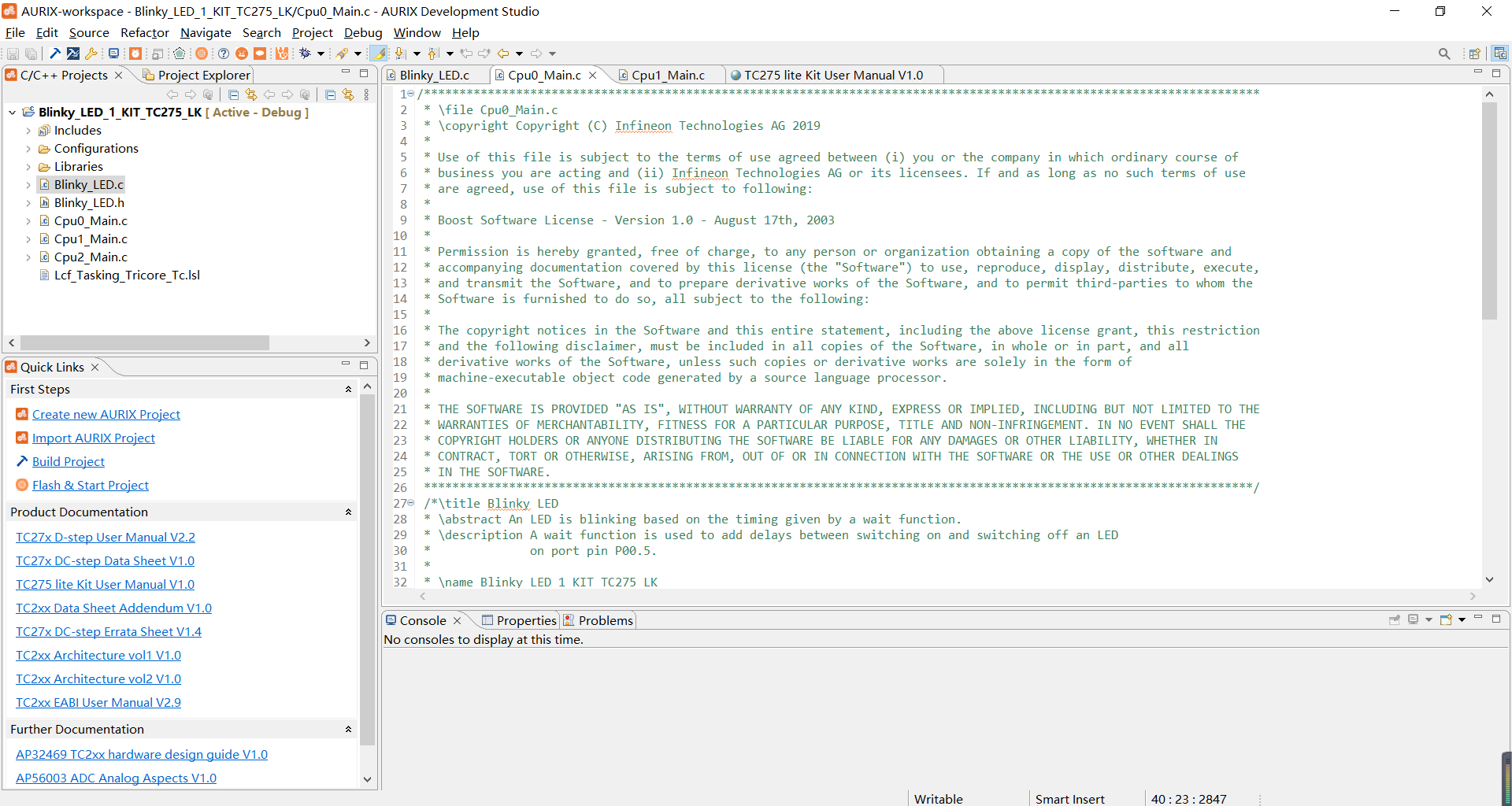Click the editor vertical scrollbar thumb
This screenshot has width=1512, height=806.
click(x=1489, y=210)
